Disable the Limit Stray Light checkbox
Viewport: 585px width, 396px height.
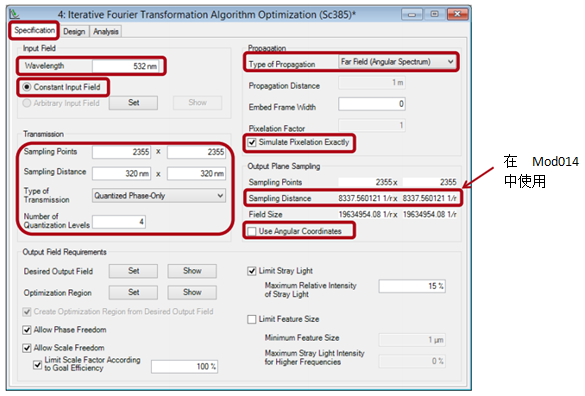[252, 271]
